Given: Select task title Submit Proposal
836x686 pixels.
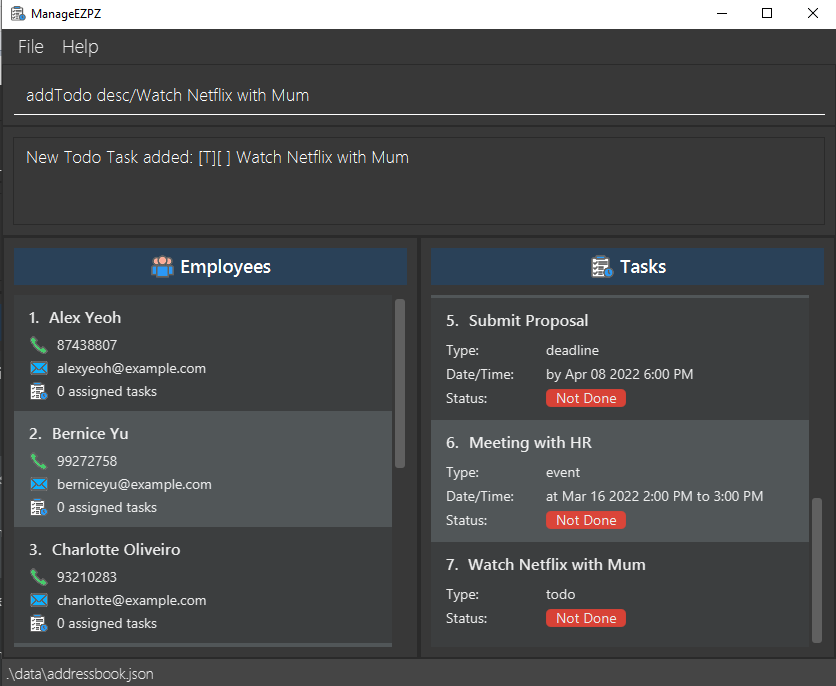Looking at the screenshot, I should pos(528,321).
